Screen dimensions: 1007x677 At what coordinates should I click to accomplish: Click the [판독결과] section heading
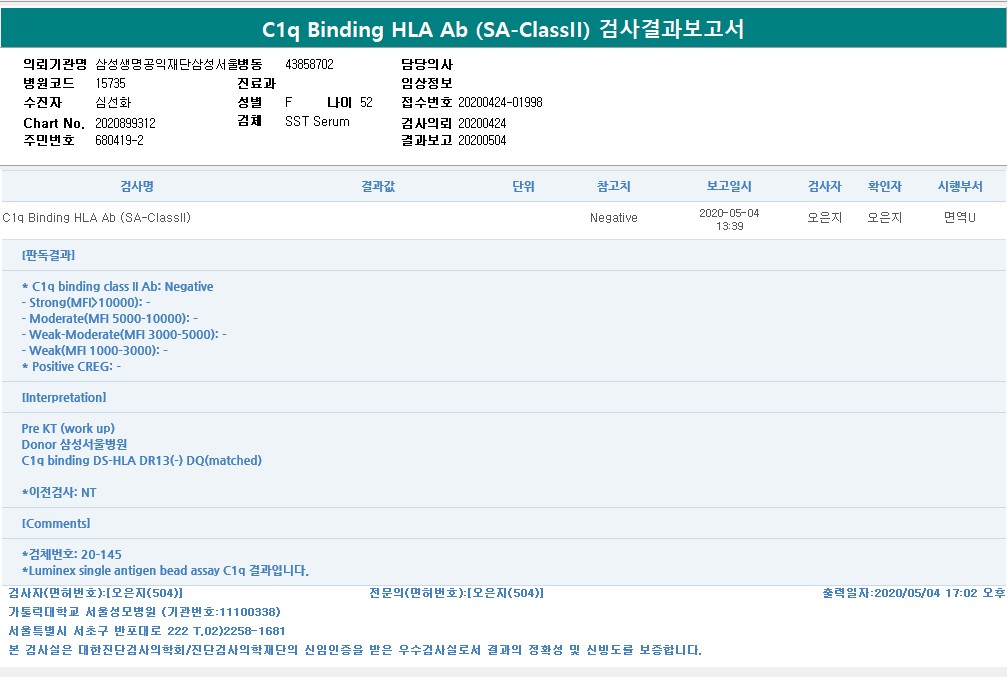click(x=48, y=256)
